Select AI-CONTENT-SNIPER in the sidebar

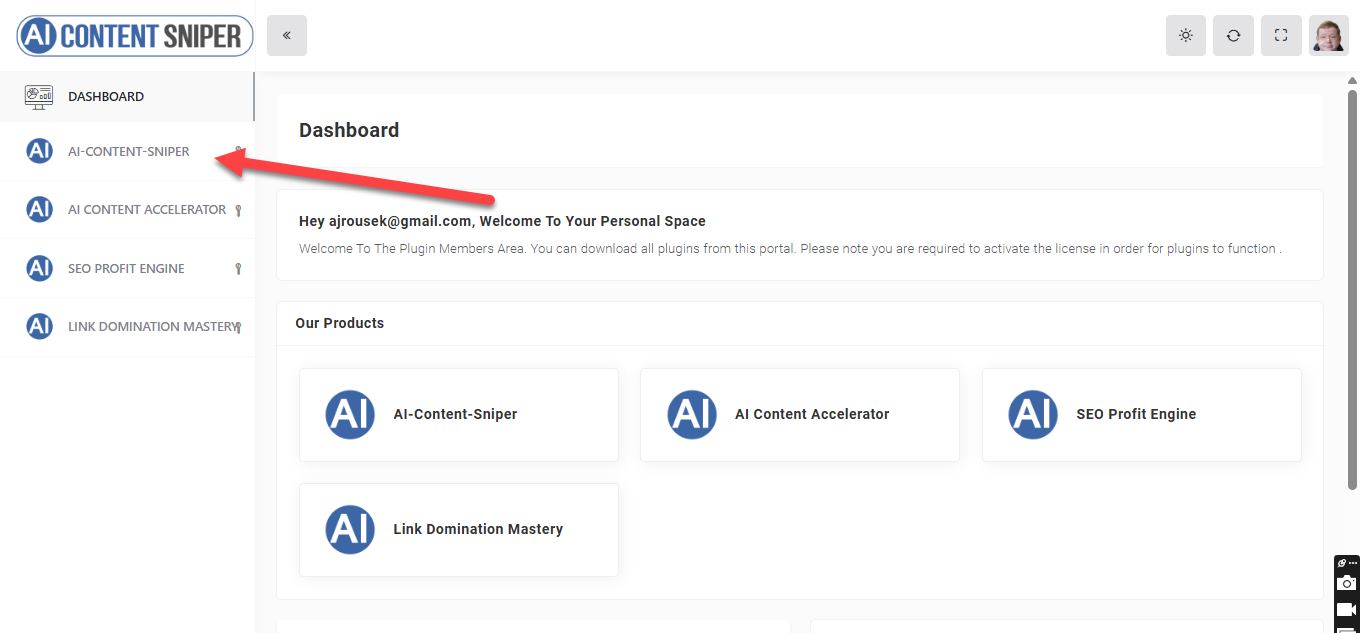(x=127, y=152)
